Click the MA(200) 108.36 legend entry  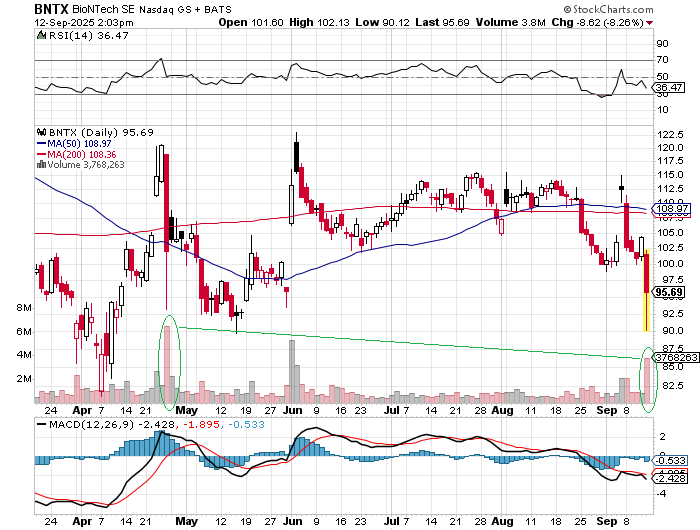(76, 154)
